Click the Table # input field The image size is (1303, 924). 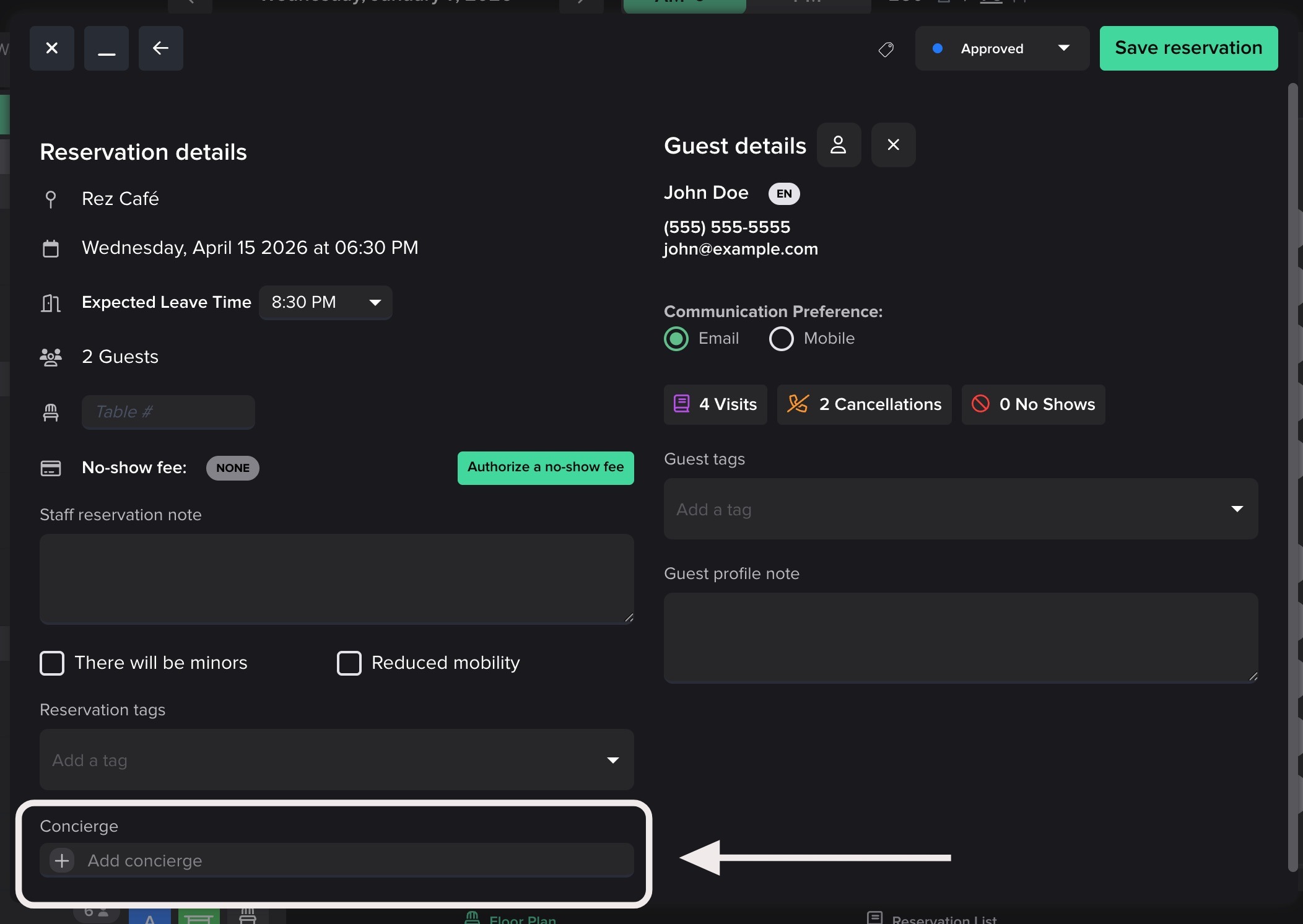coord(168,412)
